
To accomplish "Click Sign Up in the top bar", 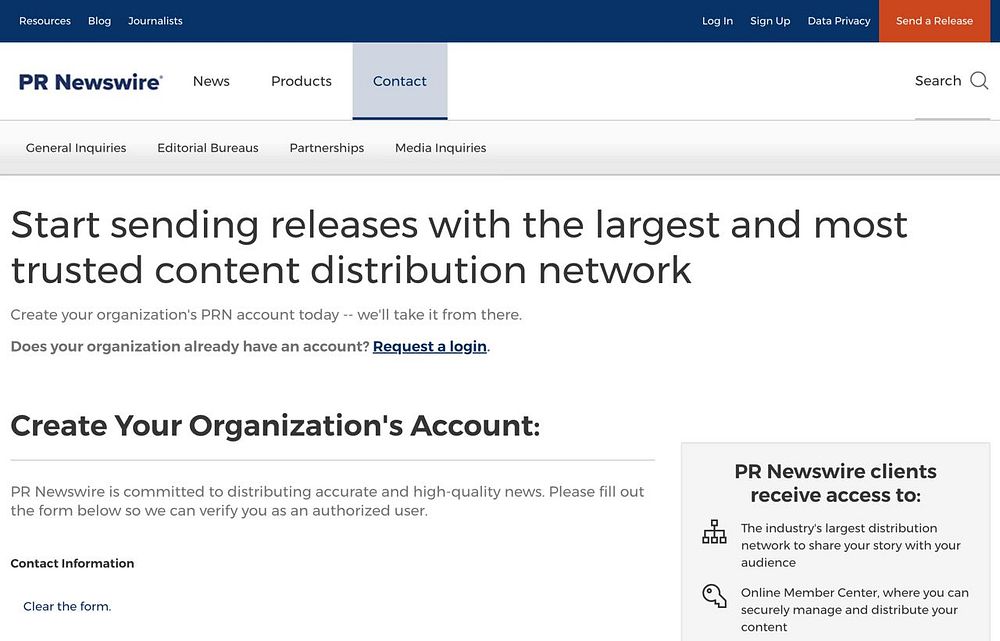I will pyautogui.click(x=770, y=21).
